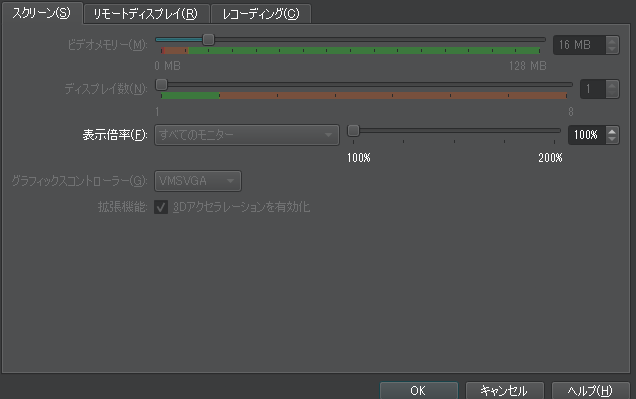Click the ヘルプ(H) button
The height and width of the screenshot is (399, 636).
coord(590,390)
